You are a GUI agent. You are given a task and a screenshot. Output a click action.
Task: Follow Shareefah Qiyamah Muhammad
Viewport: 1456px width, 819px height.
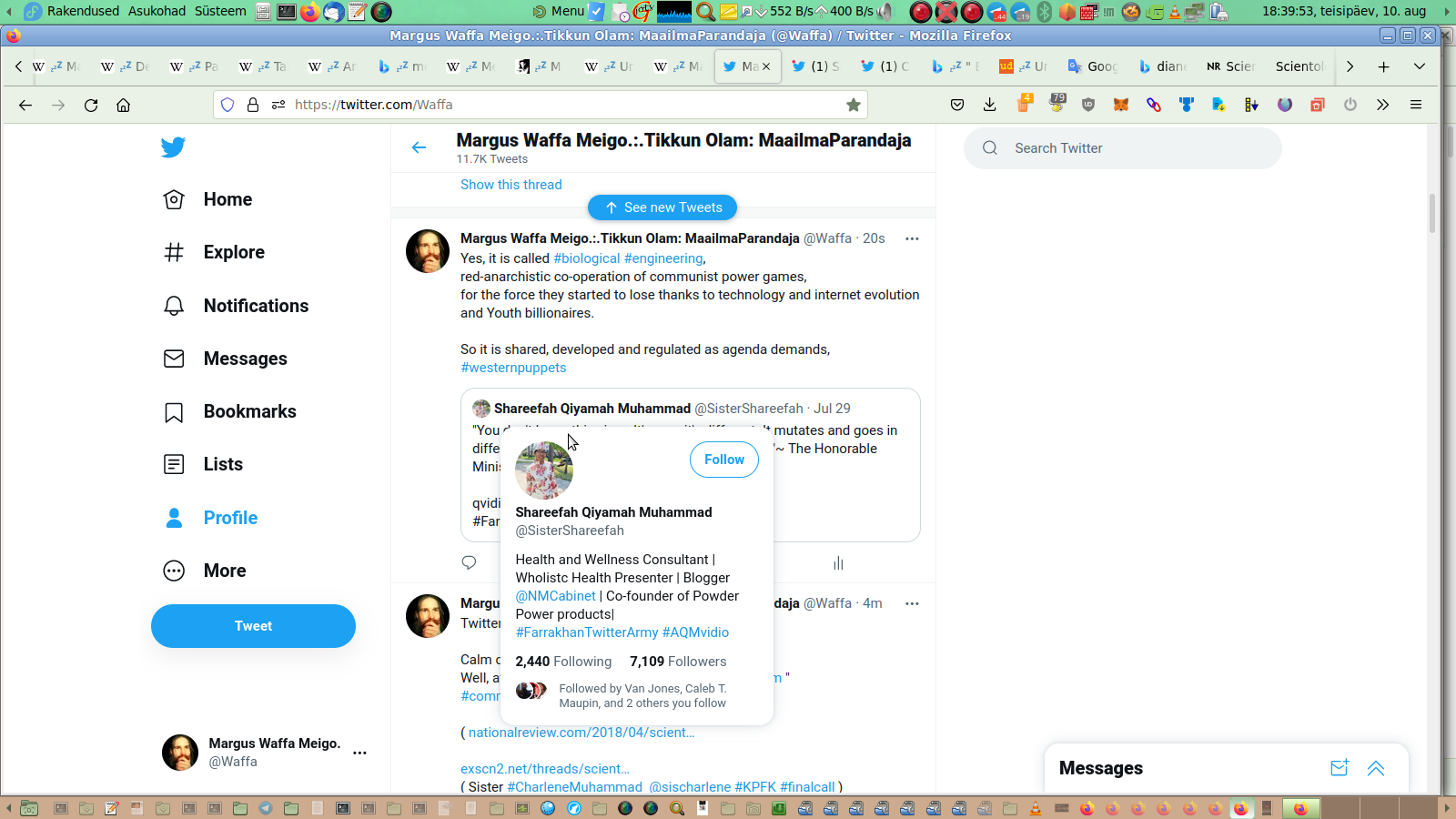tap(724, 460)
